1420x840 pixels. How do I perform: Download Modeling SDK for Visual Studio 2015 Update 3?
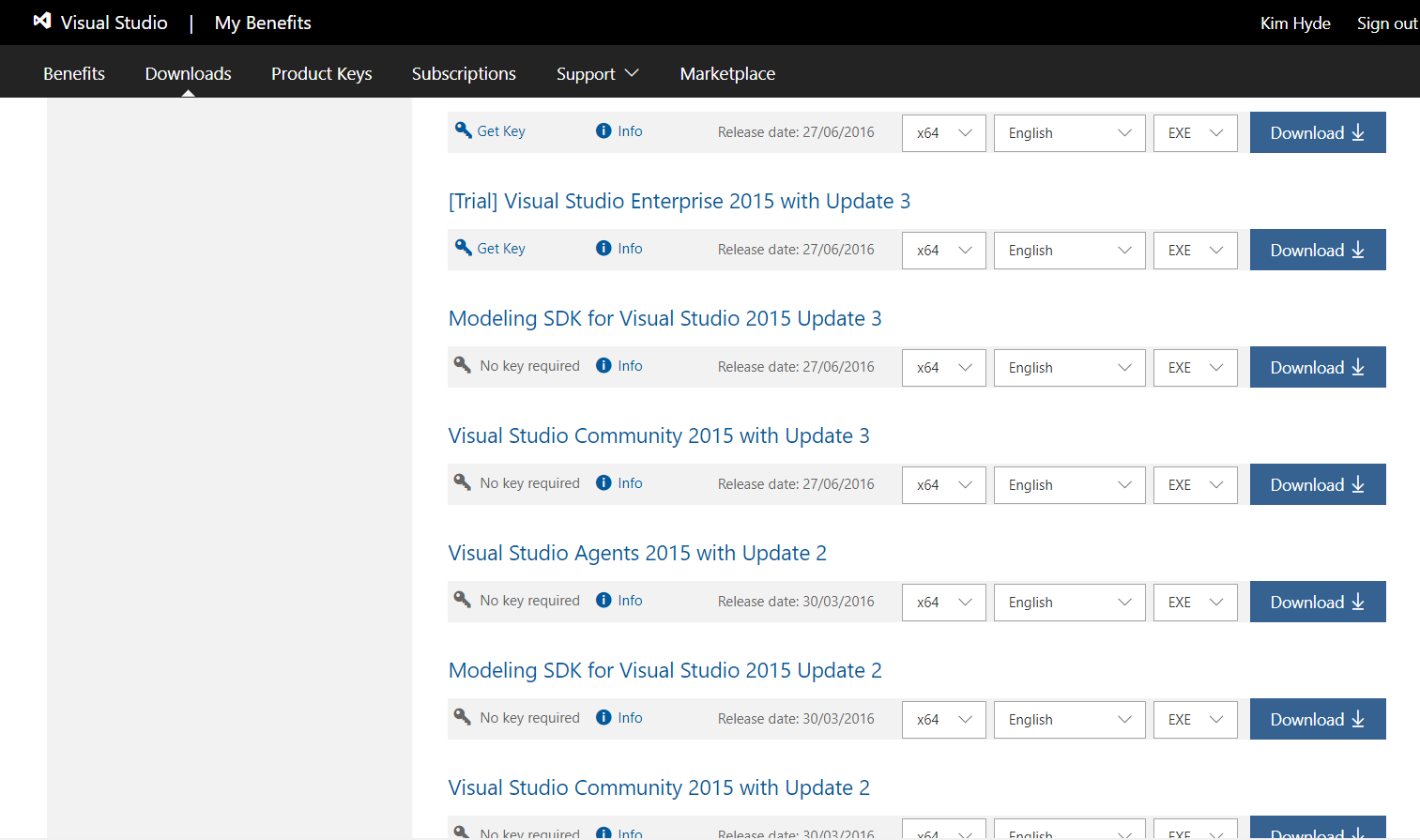tap(1318, 367)
